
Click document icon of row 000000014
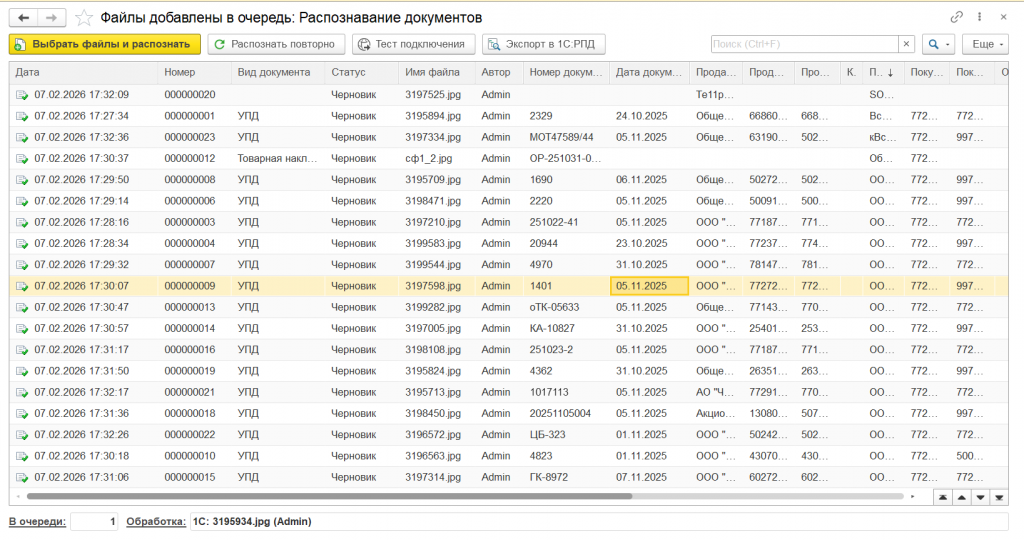click(22, 329)
